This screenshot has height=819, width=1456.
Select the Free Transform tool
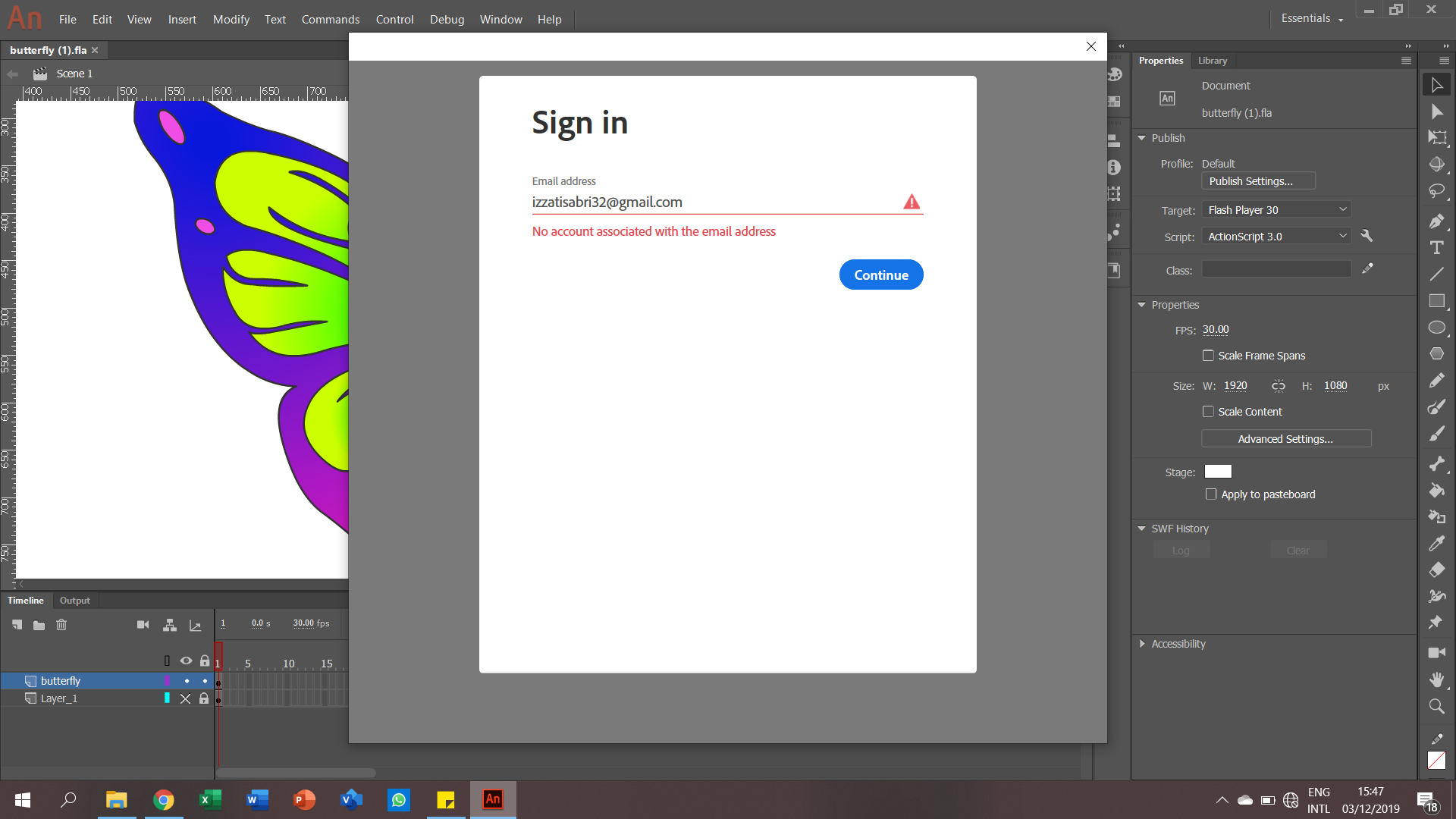point(1437,138)
